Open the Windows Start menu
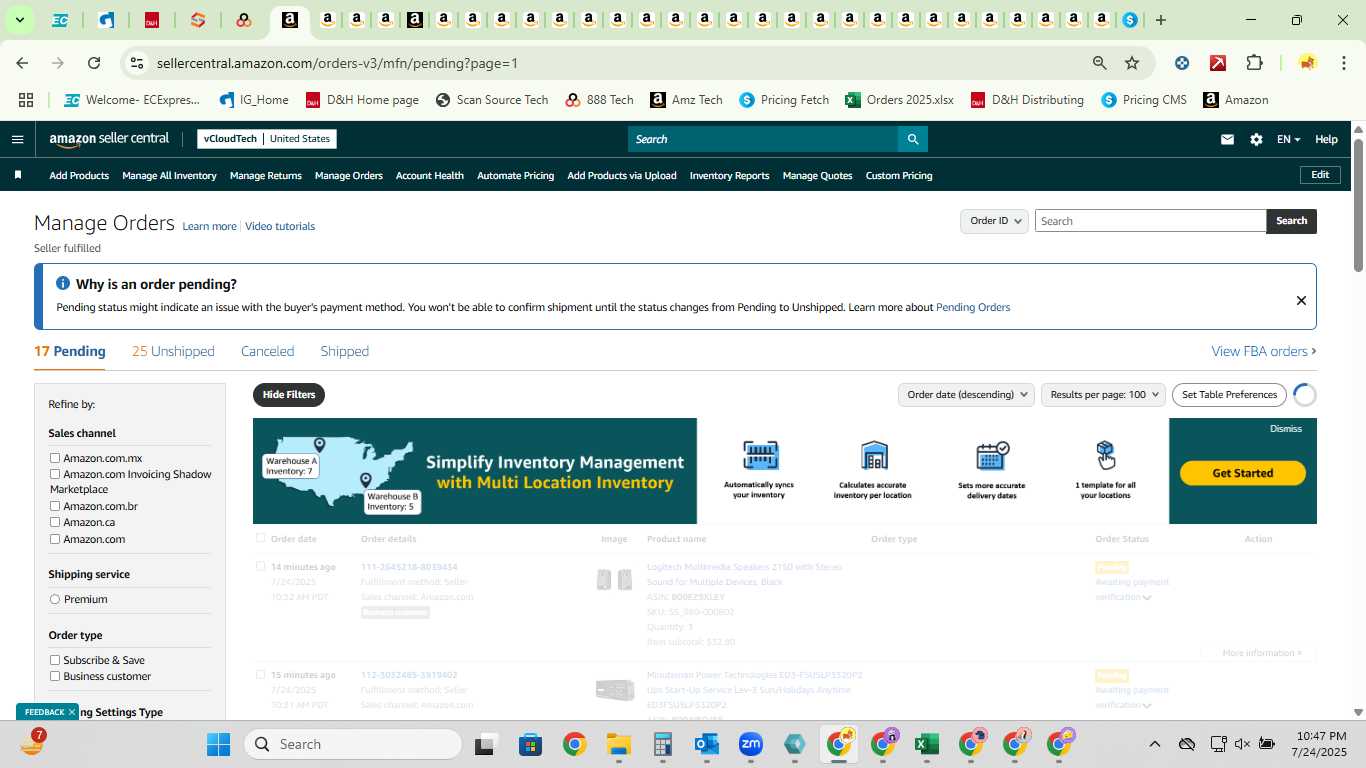Viewport: 1366px width, 768px height. [218, 744]
